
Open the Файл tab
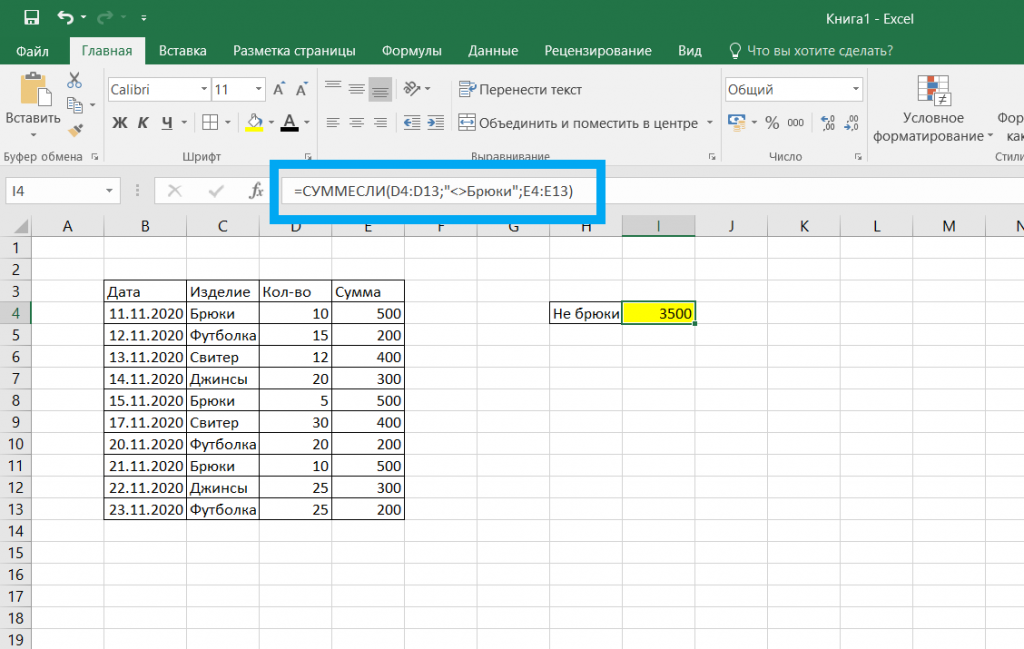pyautogui.click(x=32, y=51)
